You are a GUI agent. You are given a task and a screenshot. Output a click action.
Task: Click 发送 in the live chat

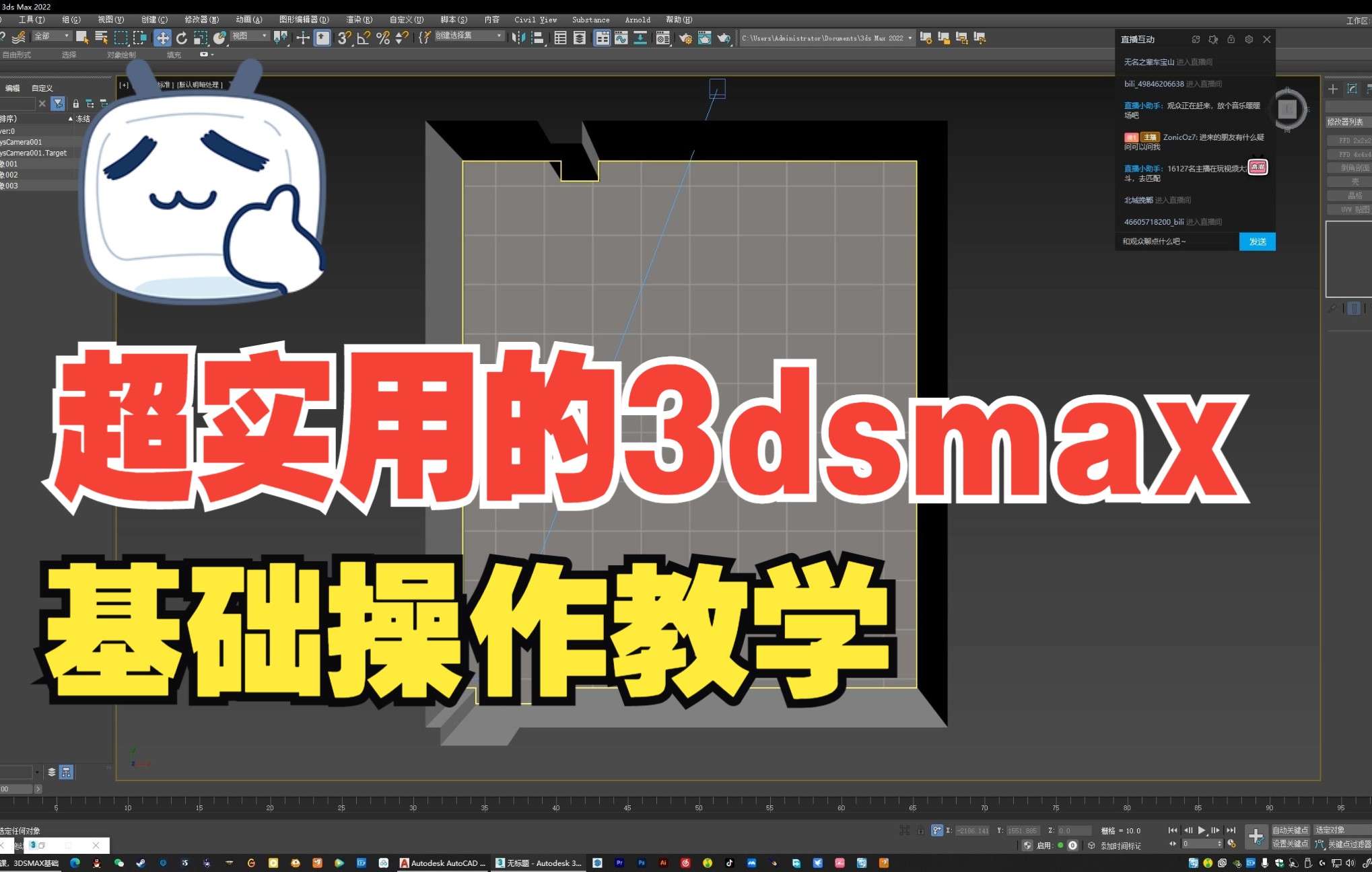pyautogui.click(x=1257, y=242)
